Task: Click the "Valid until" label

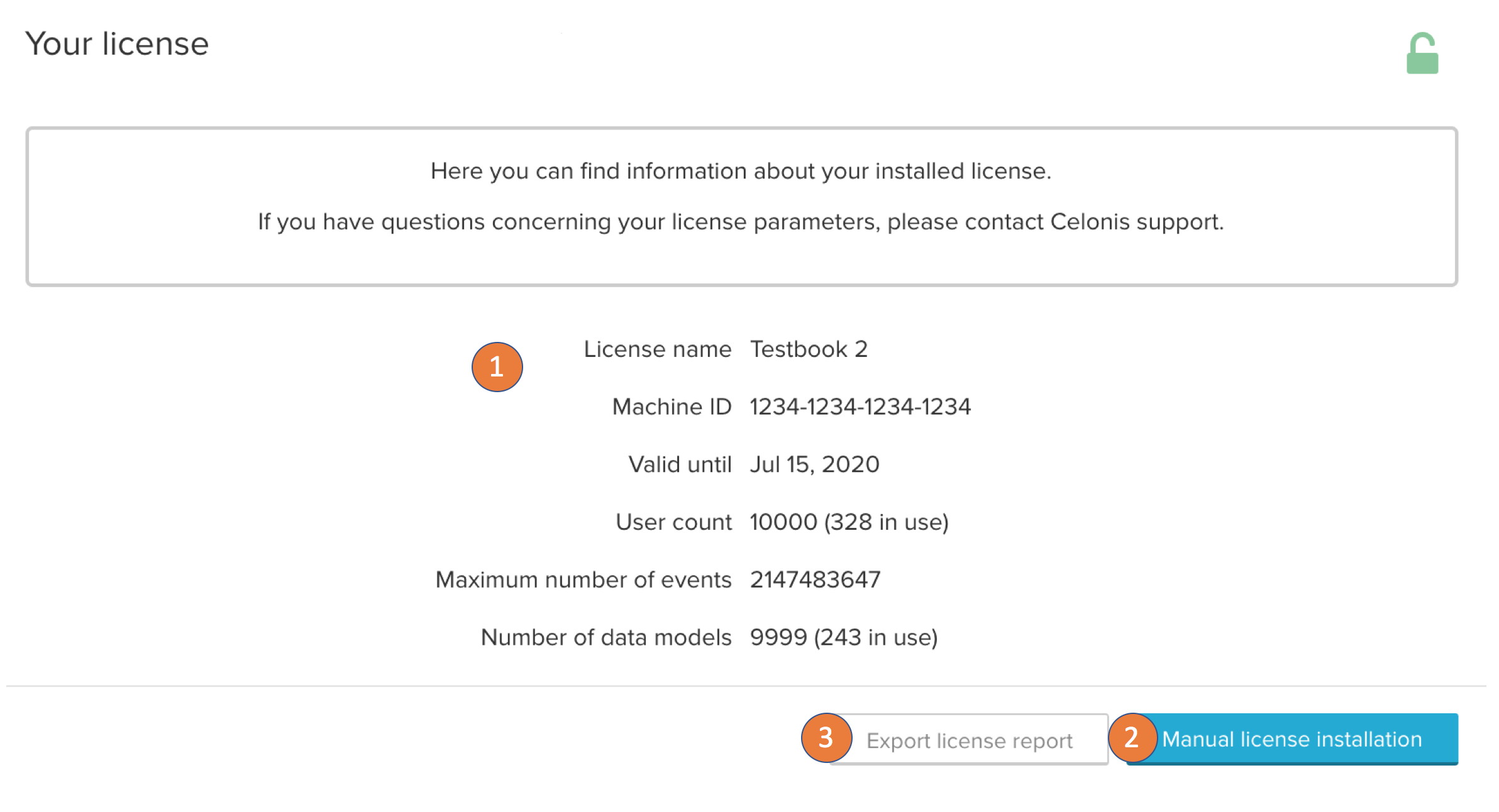Action: click(680, 464)
